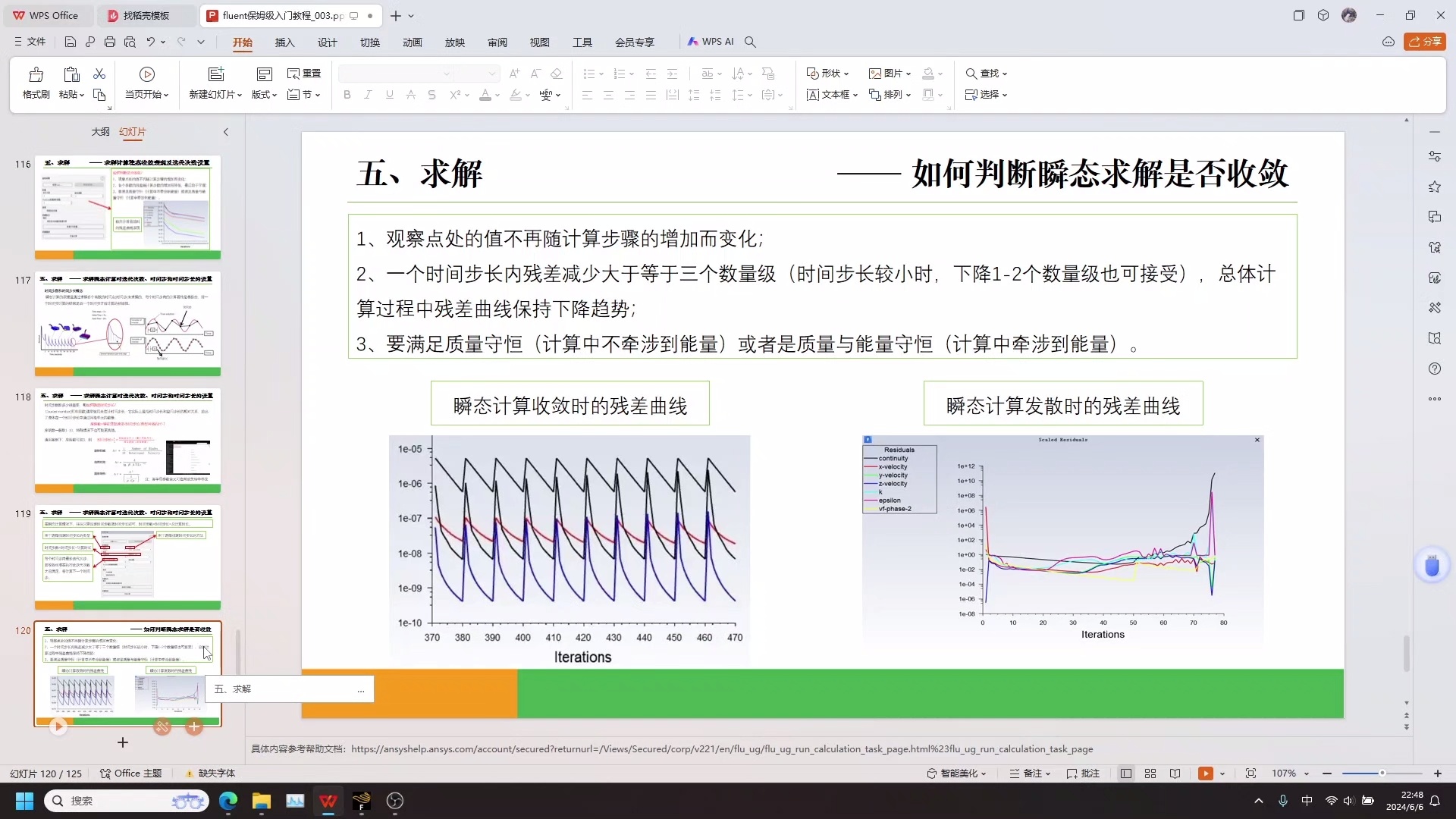Insert a text box via 文本框
This screenshot has height=819, width=1456.
pos(830,95)
